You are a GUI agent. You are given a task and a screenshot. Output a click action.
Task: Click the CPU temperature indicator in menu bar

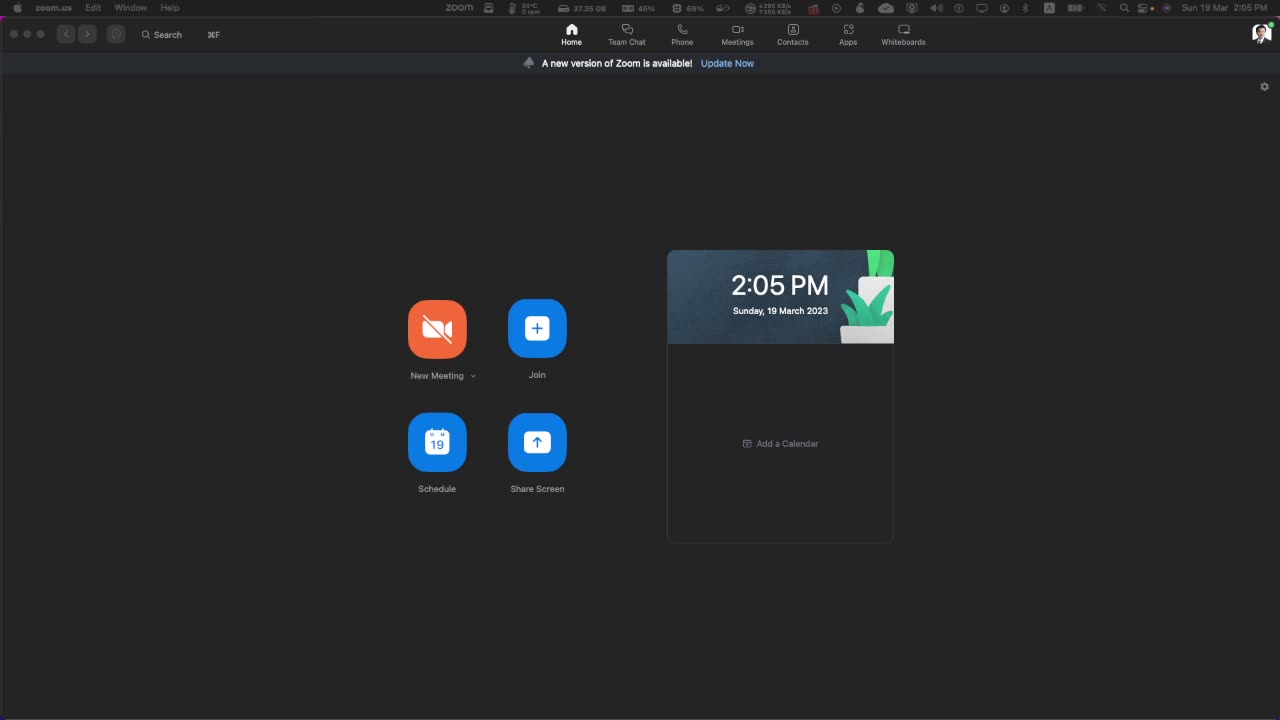point(524,8)
